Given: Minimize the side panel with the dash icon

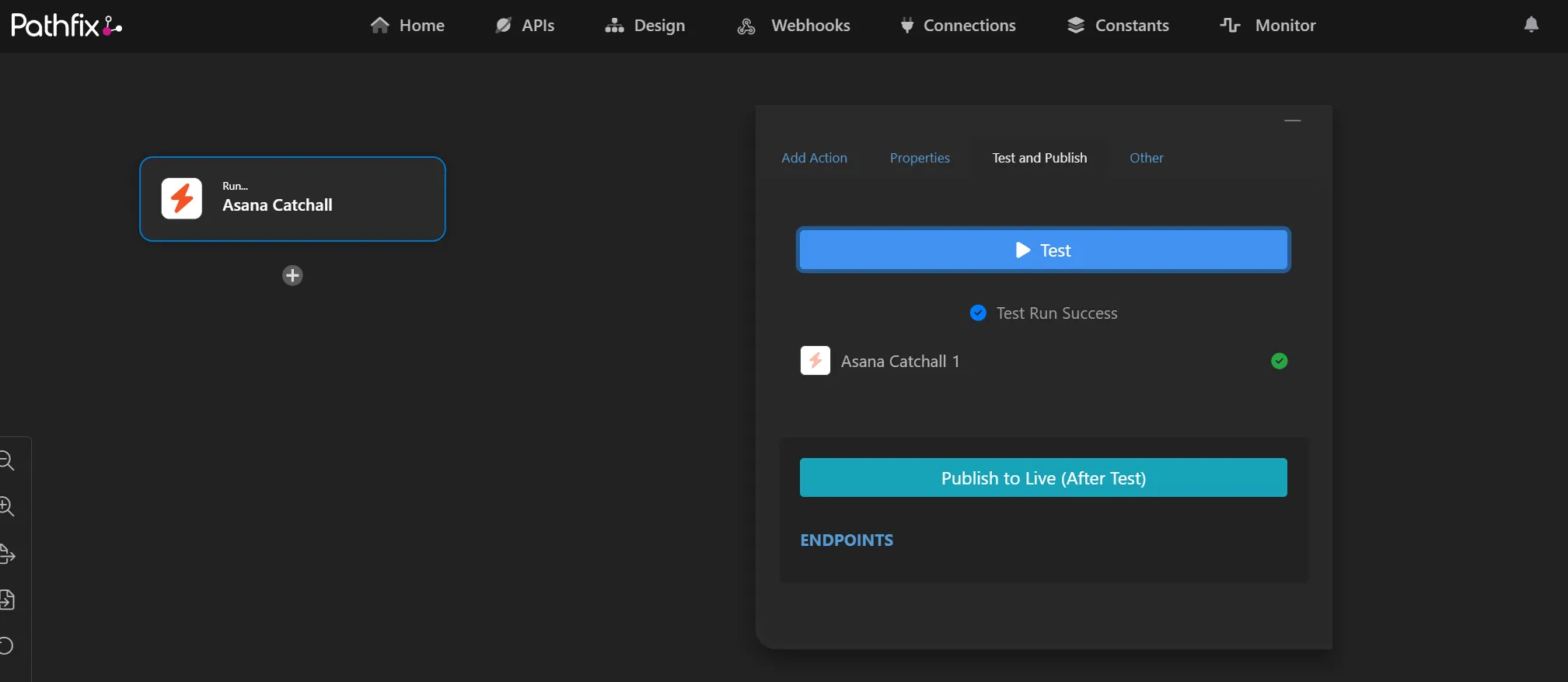Looking at the screenshot, I should click(1293, 121).
